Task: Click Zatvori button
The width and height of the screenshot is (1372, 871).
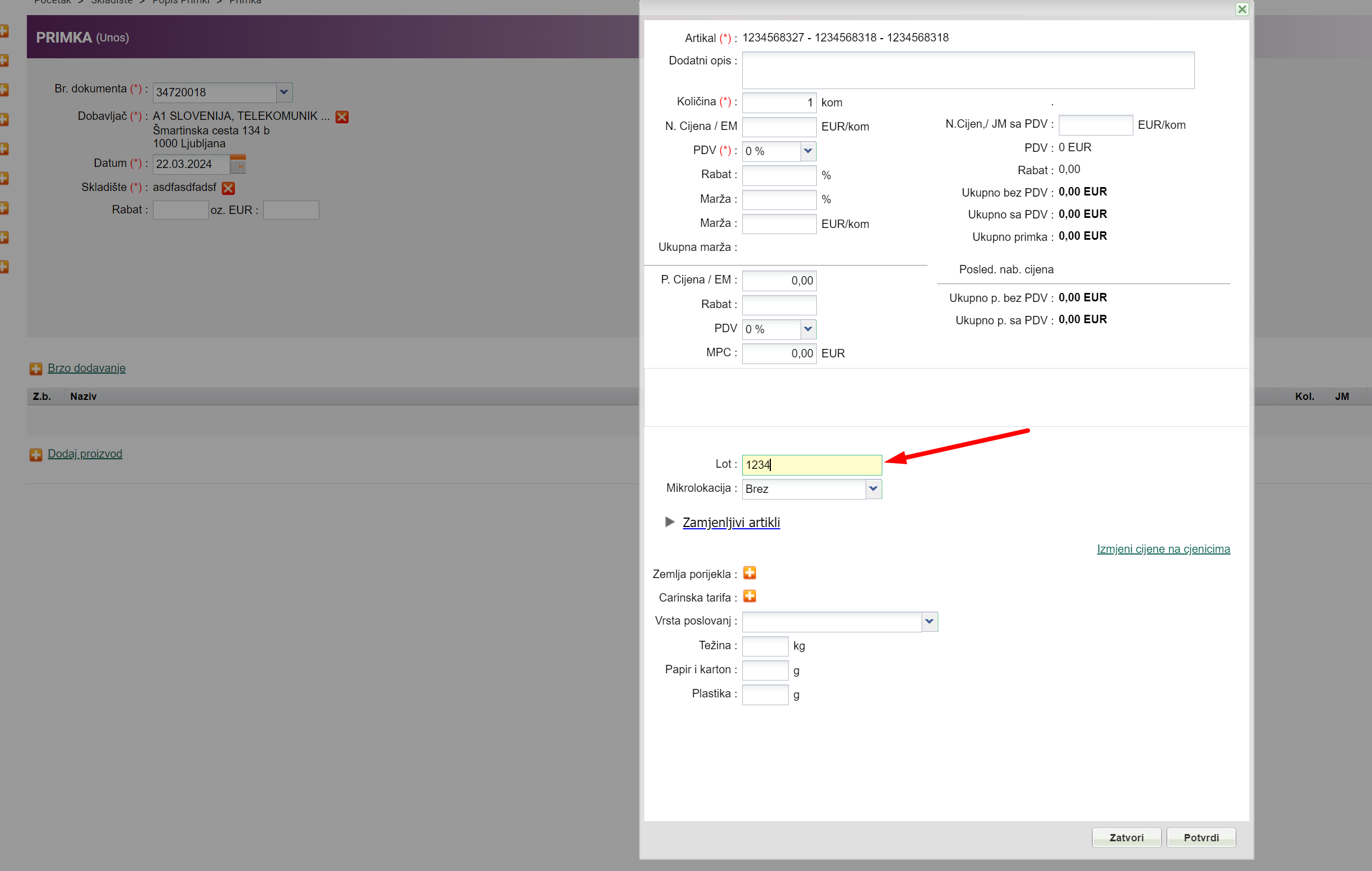Action: pyautogui.click(x=1126, y=837)
